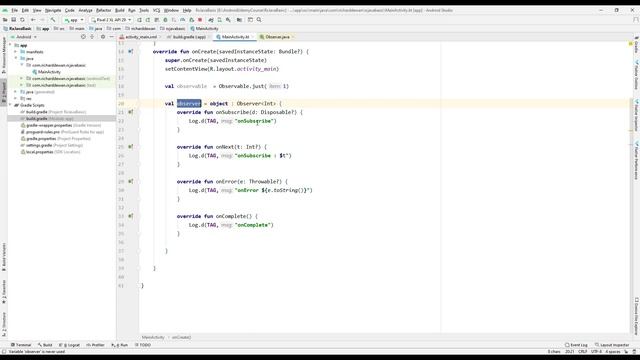The height and width of the screenshot is (360, 640).
Task: Open the Pixel 2 XL API 29 device dropdown
Action: click(111, 20)
